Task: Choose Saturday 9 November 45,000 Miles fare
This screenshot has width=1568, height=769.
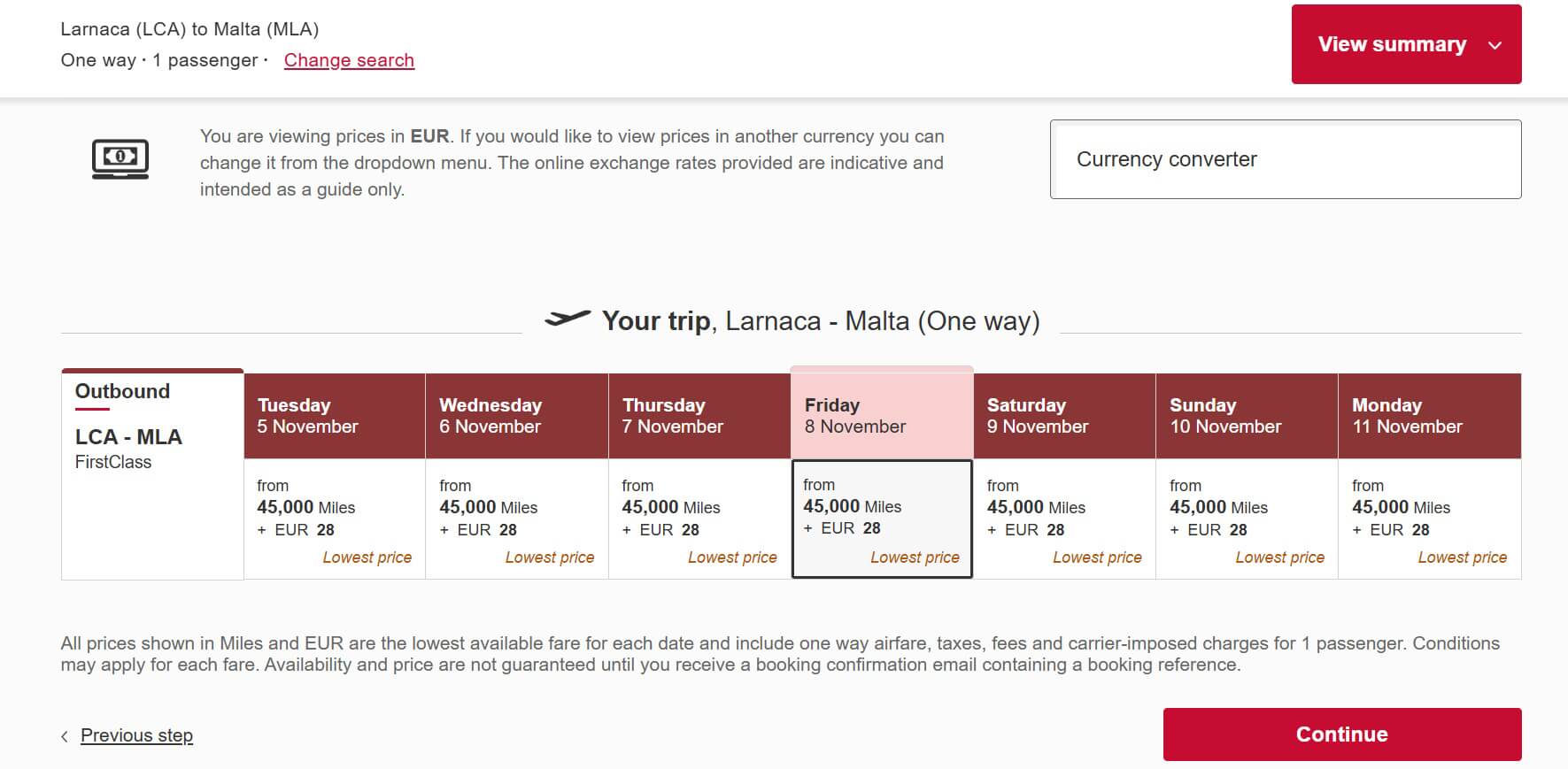Action: click(x=1064, y=519)
